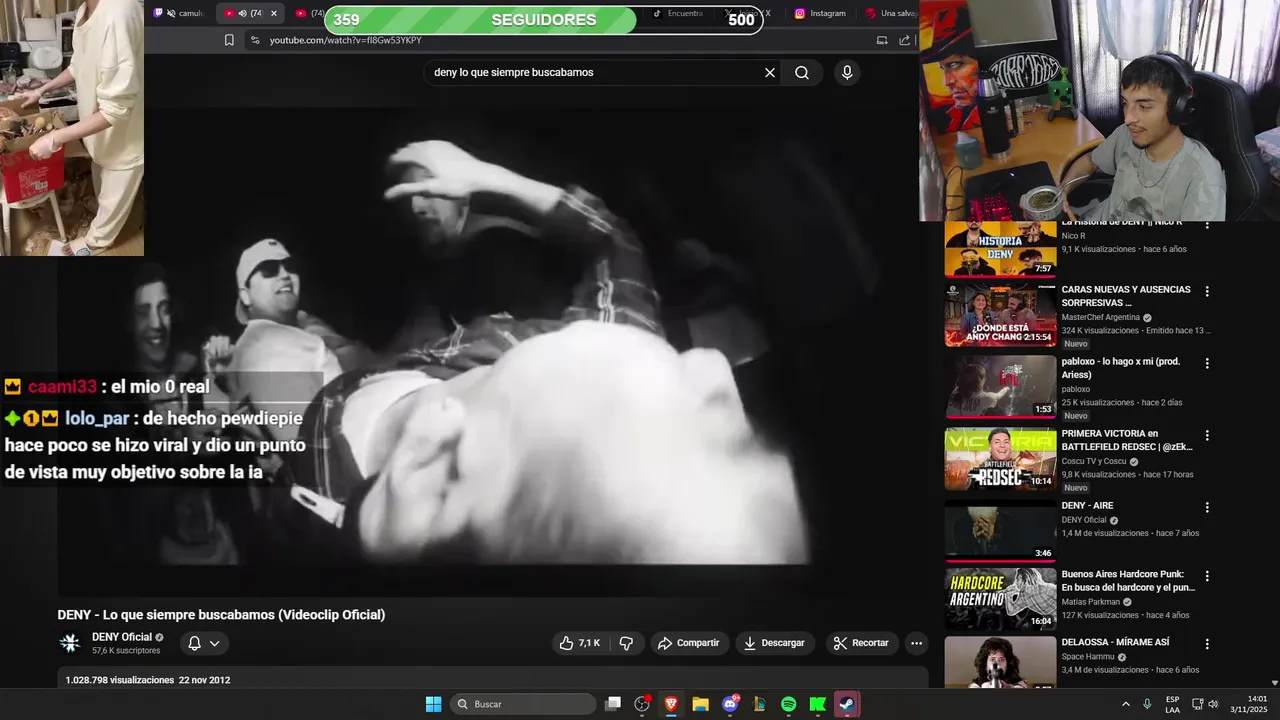Viewport: 1280px width, 720px height.
Task: Click the Windows taskbar Buscar box
Action: (523, 704)
